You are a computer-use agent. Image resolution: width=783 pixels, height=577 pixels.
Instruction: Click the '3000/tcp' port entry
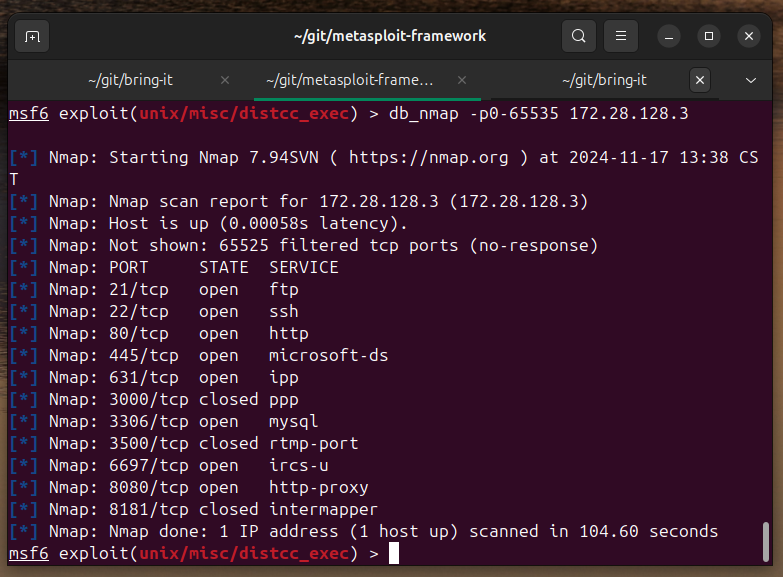149,400
